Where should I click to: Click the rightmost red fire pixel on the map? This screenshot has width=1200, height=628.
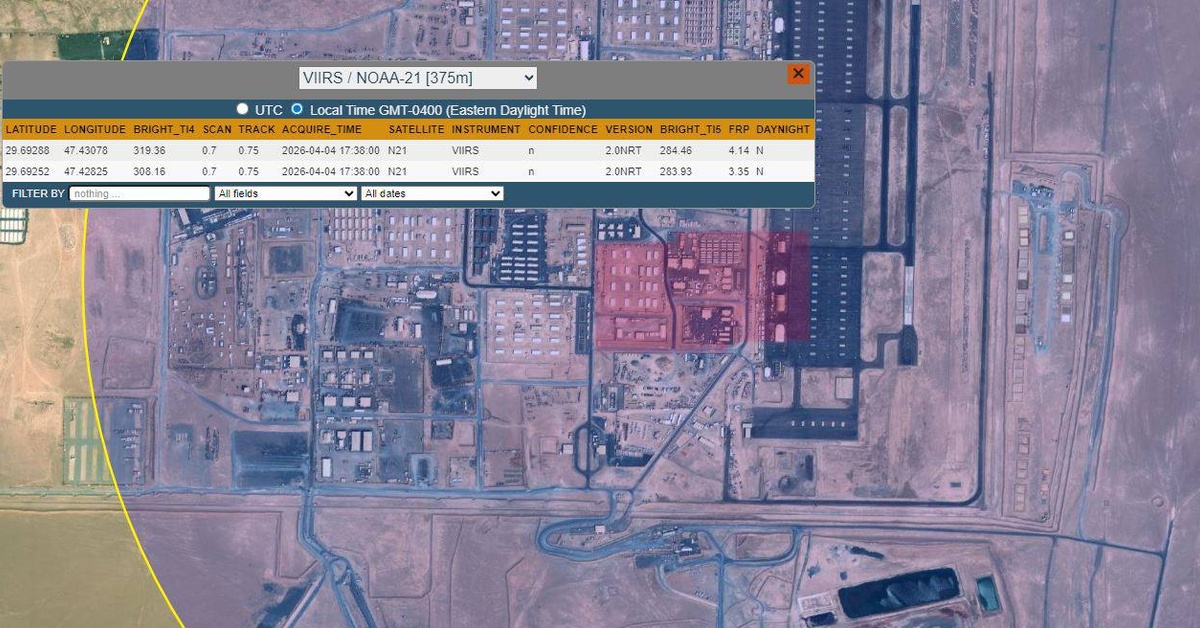(x=788, y=288)
